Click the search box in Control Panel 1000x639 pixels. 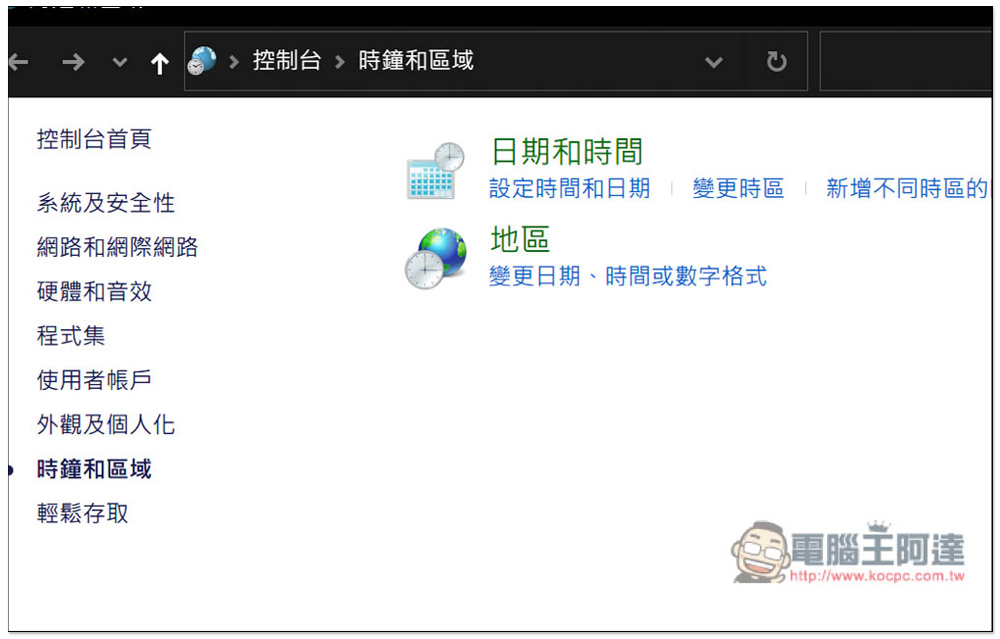pyautogui.click(x=906, y=61)
